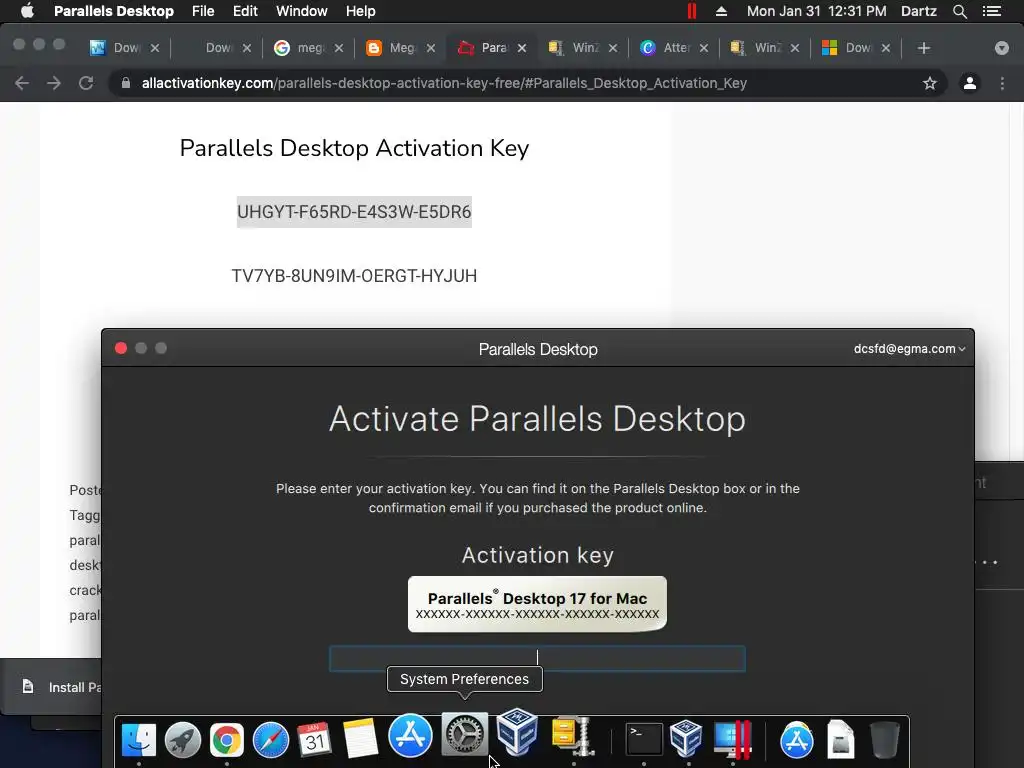Open Google Chrome from the dock
The width and height of the screenshot is (1024, 768).
pos(227,740)
